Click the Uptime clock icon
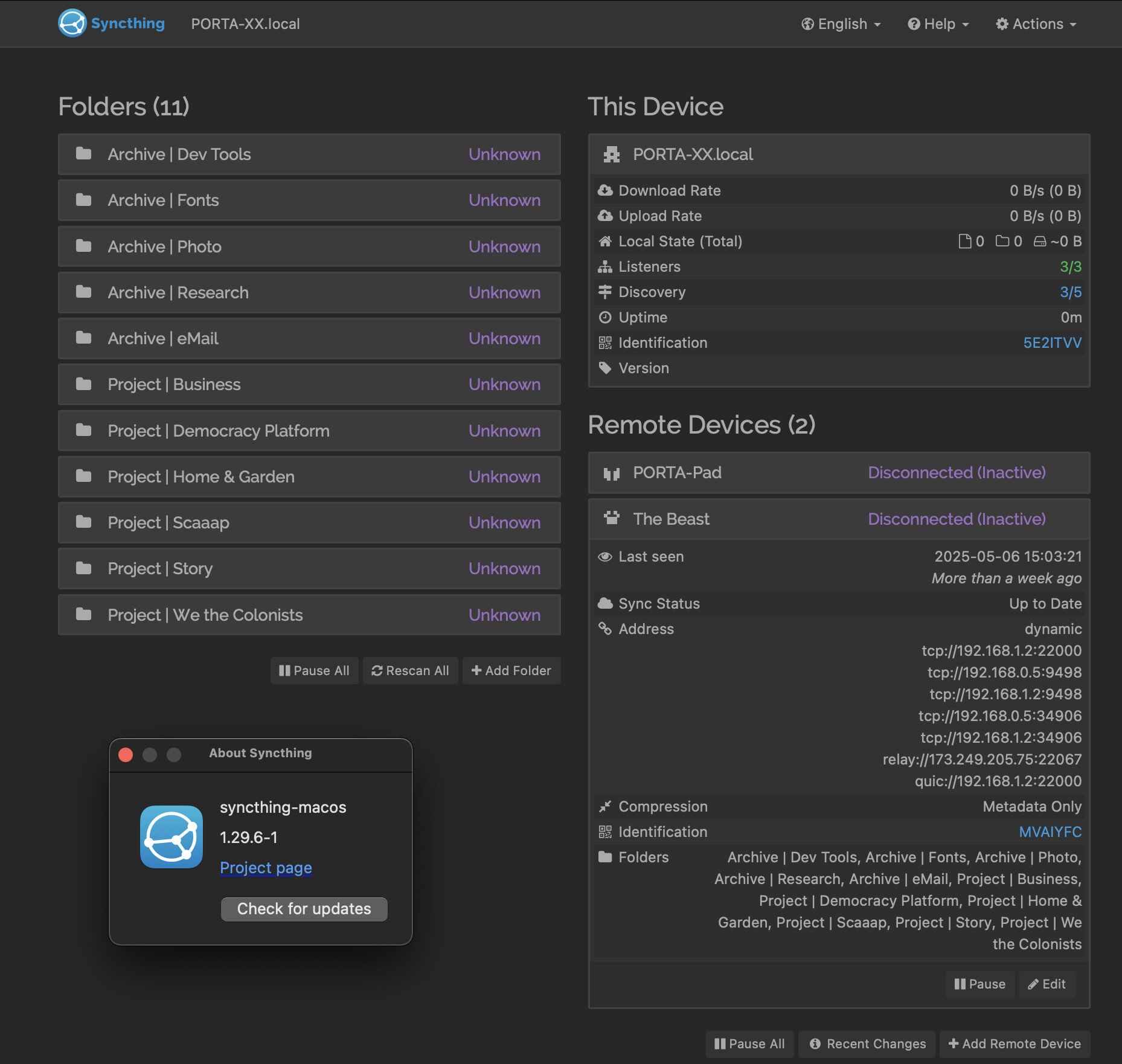Viewport: 1122px width, 1064px height. pos(605,318)
